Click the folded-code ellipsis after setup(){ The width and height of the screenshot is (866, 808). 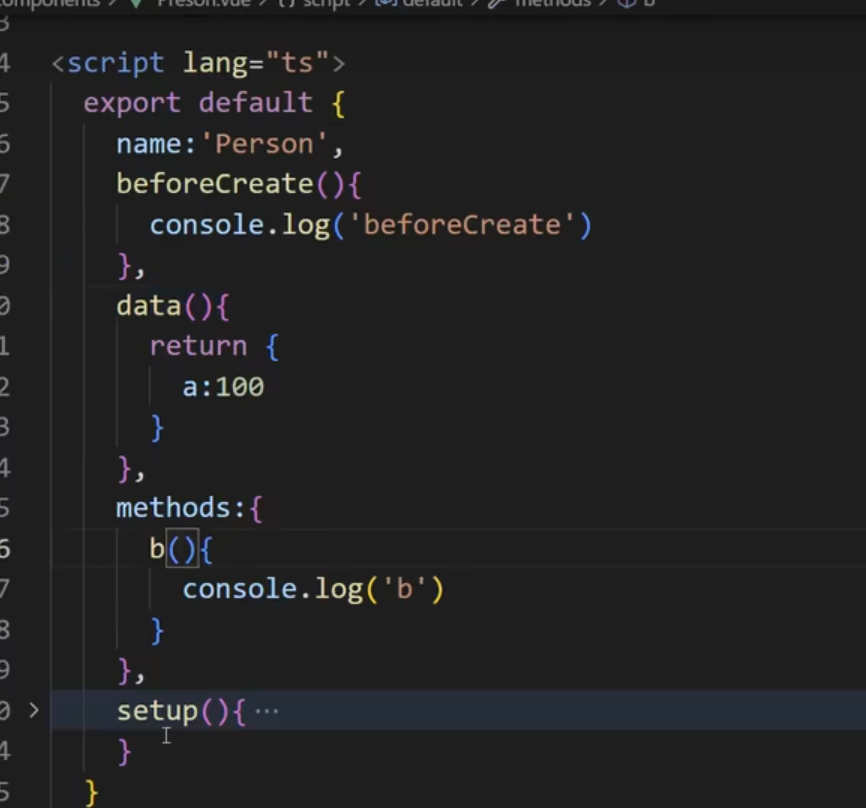pyautogui.click(x=267, y=711)
